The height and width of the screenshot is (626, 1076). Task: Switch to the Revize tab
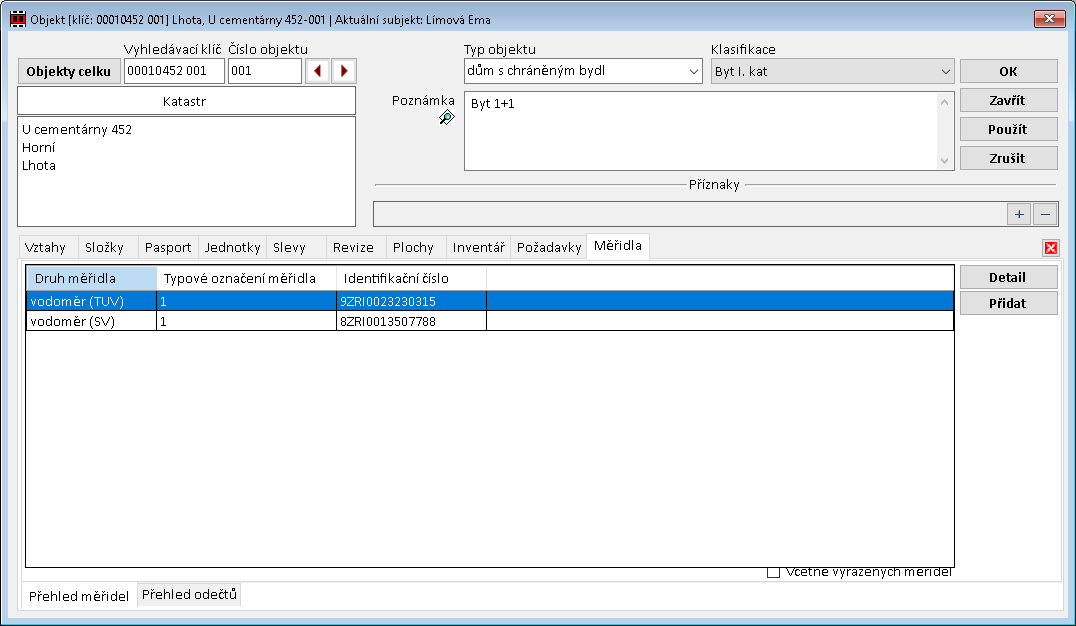point(353,247)
